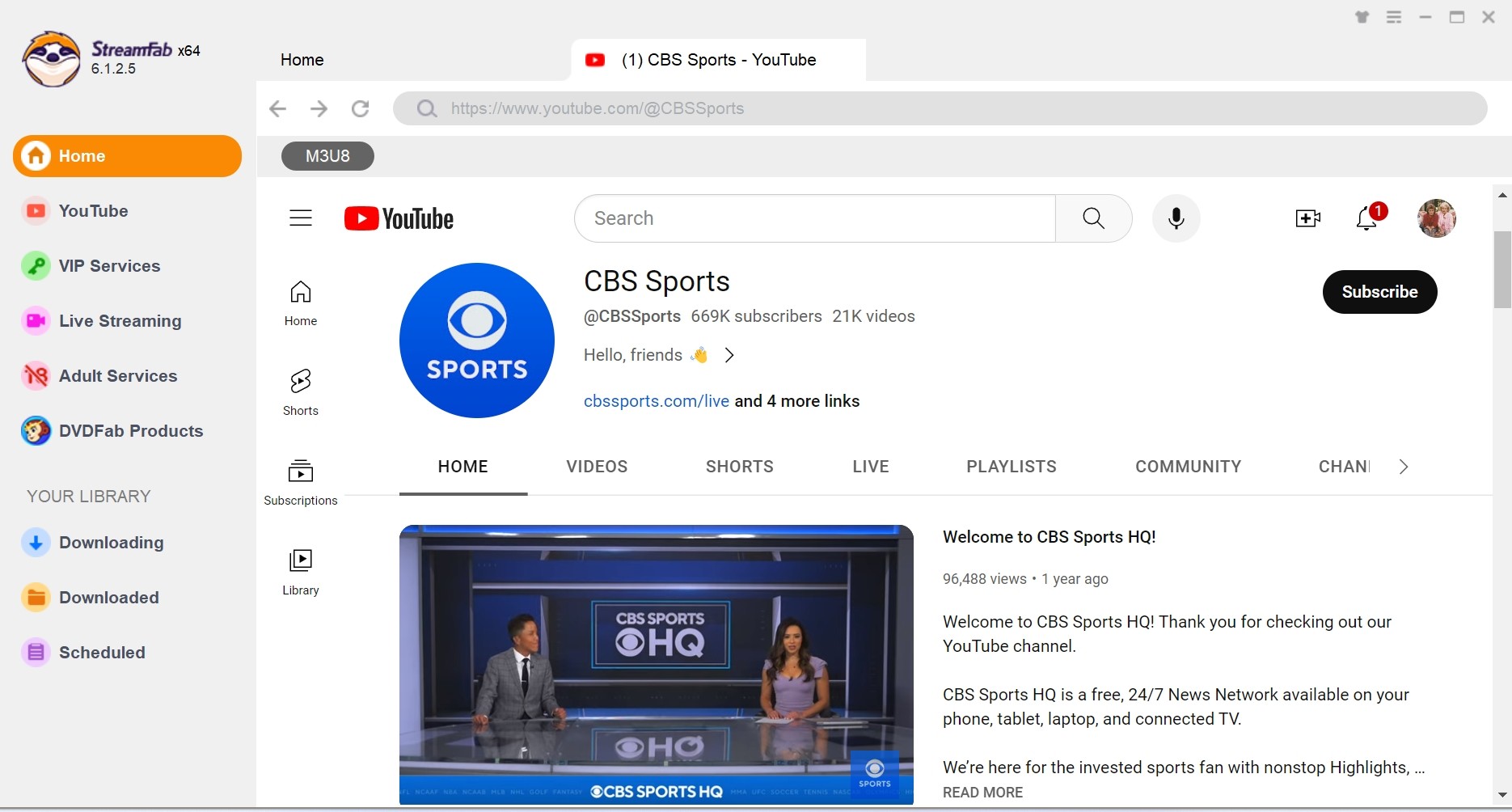Click the green VIP Services key icon
The image size is (1512, 812).
[x=36, y=266]
